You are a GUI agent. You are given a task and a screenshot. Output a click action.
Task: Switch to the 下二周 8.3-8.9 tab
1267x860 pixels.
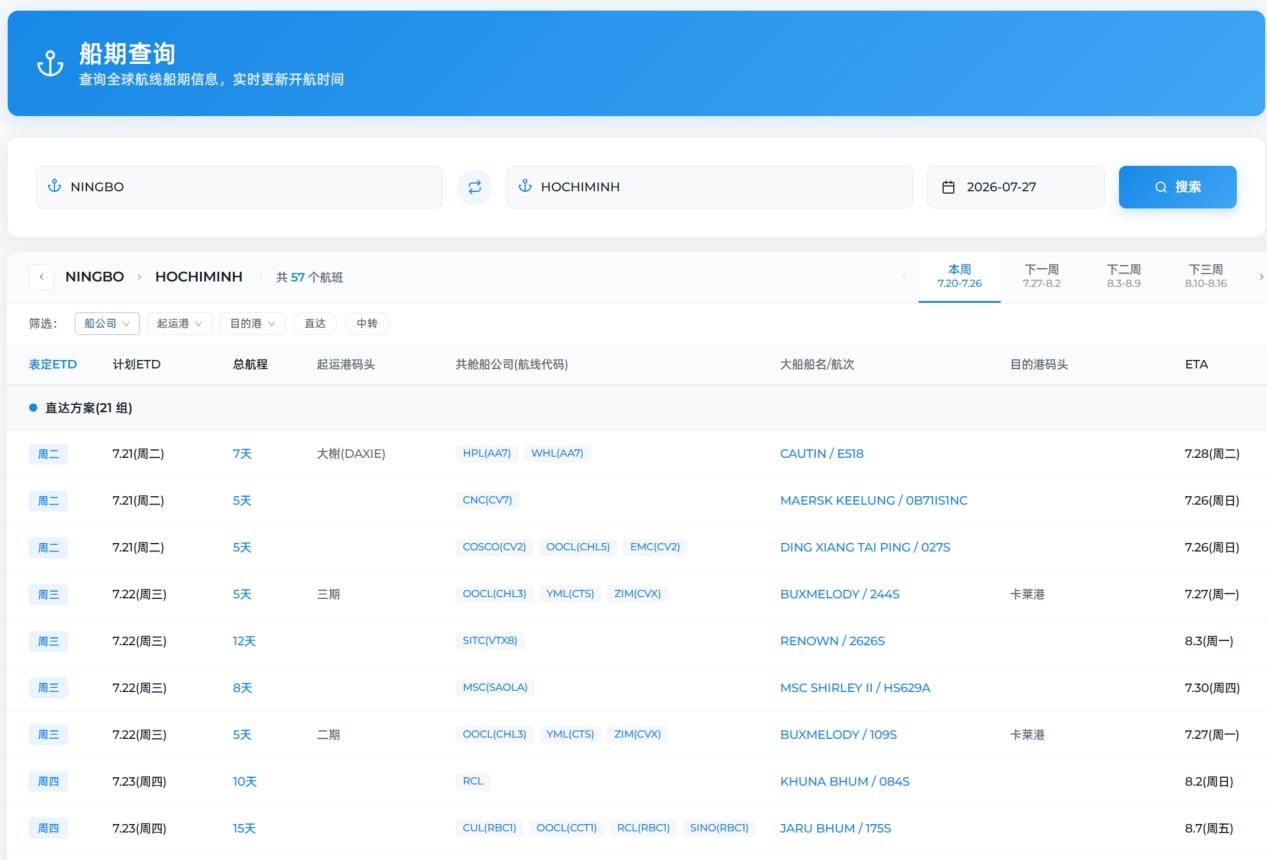tap(1124, 277)
